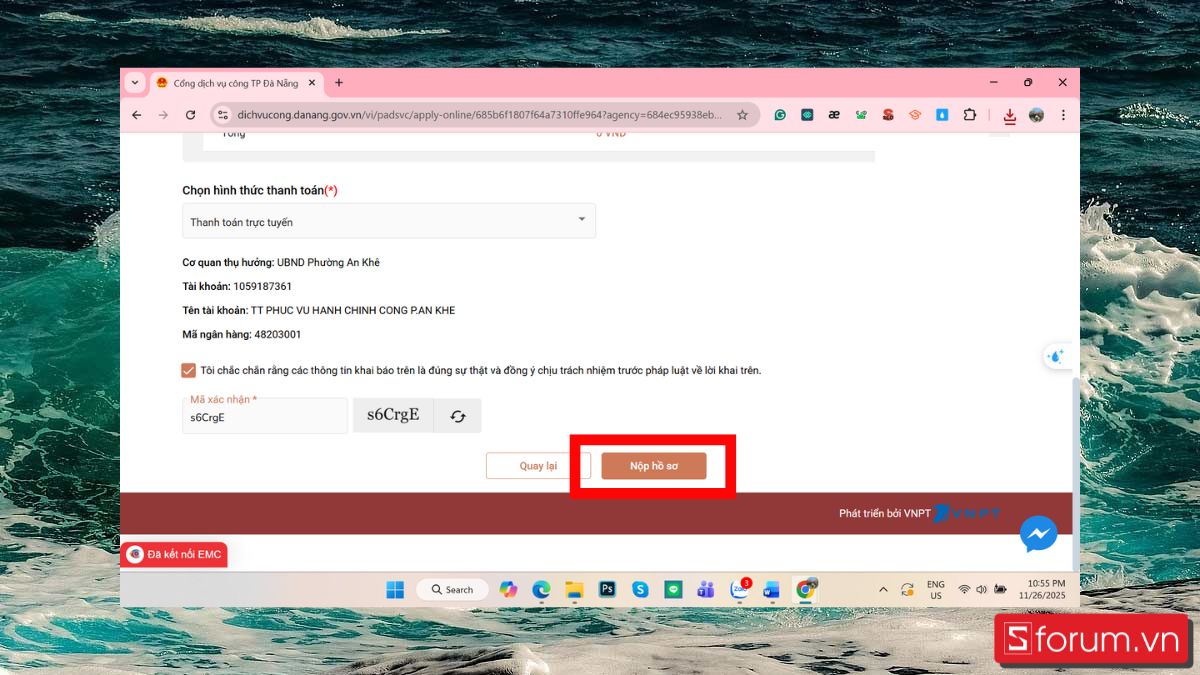The image size is (1200, 675).
Task: Open the Grammarly extension
Action: click(780, 115)
